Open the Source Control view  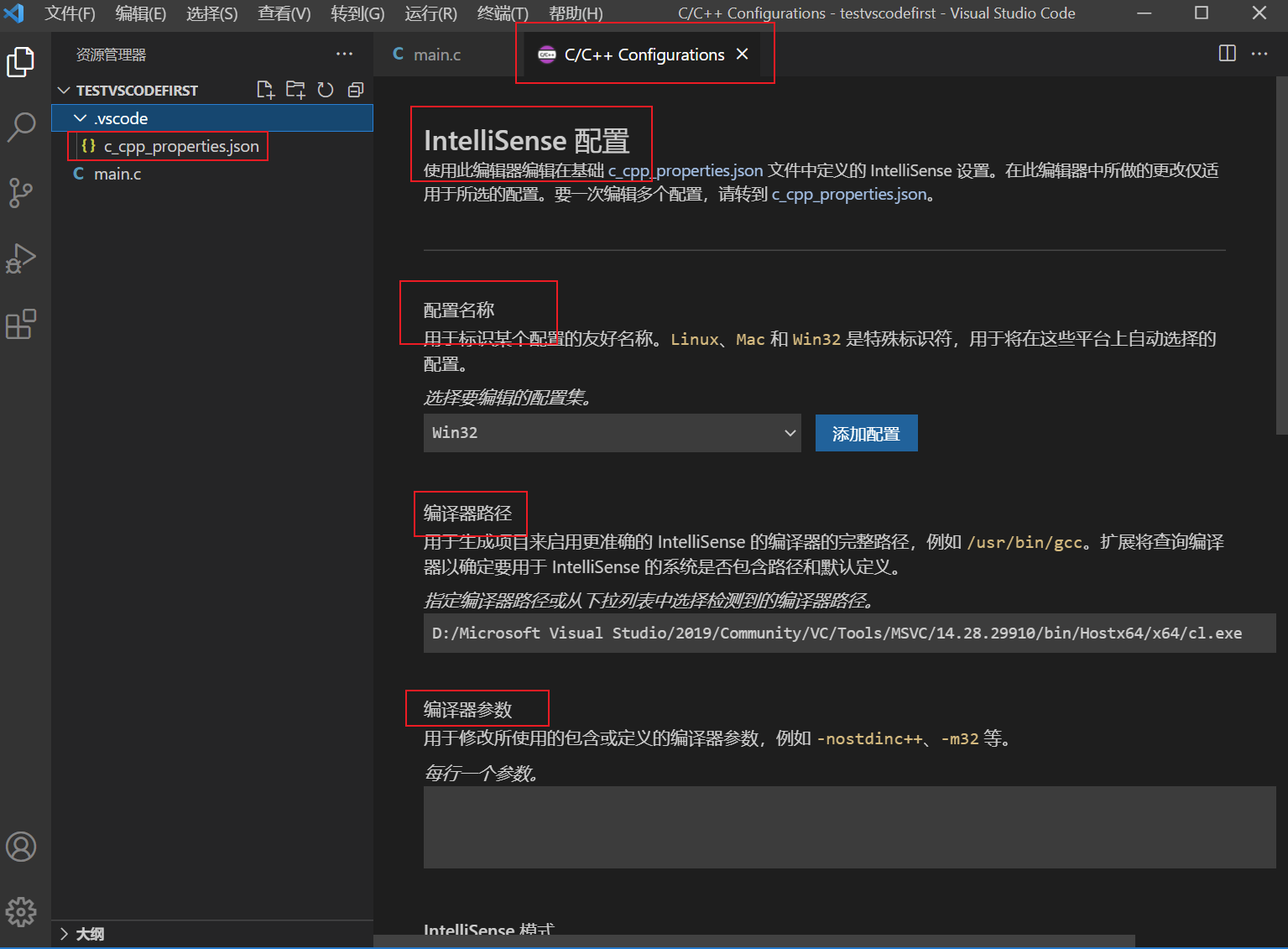click(x=21, y=192)
